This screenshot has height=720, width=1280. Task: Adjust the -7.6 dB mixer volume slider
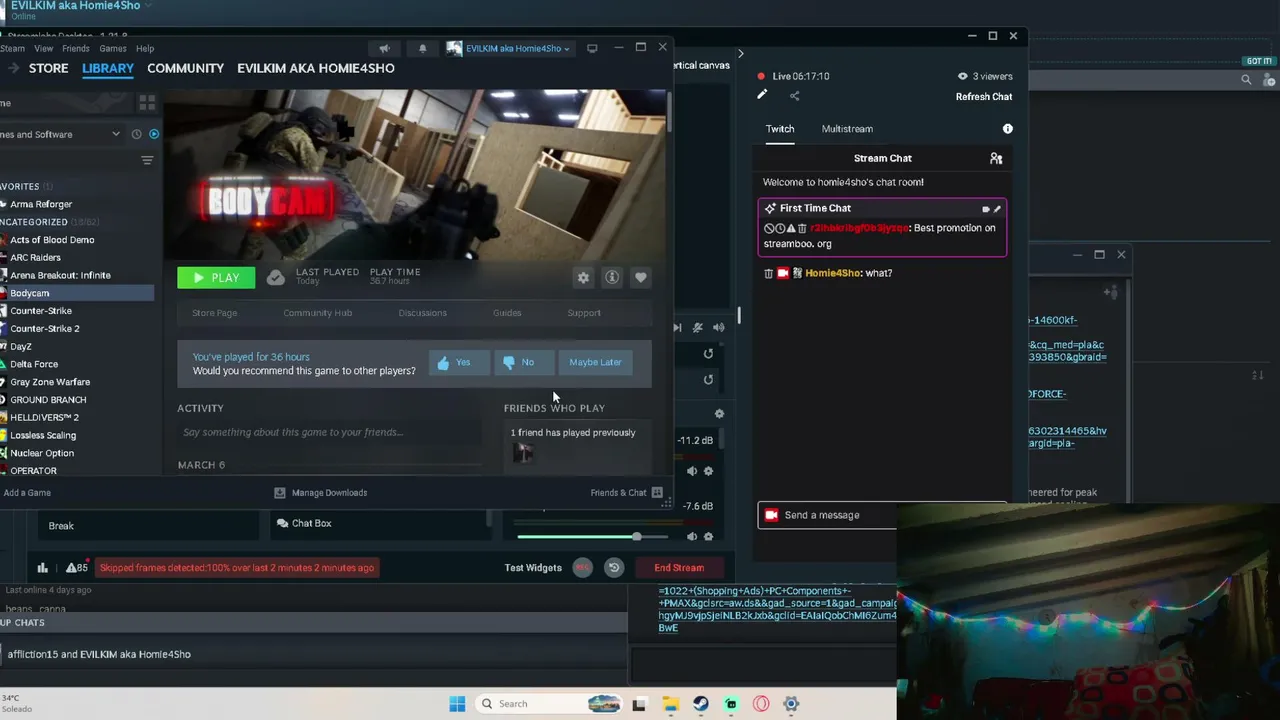(592, 537)
